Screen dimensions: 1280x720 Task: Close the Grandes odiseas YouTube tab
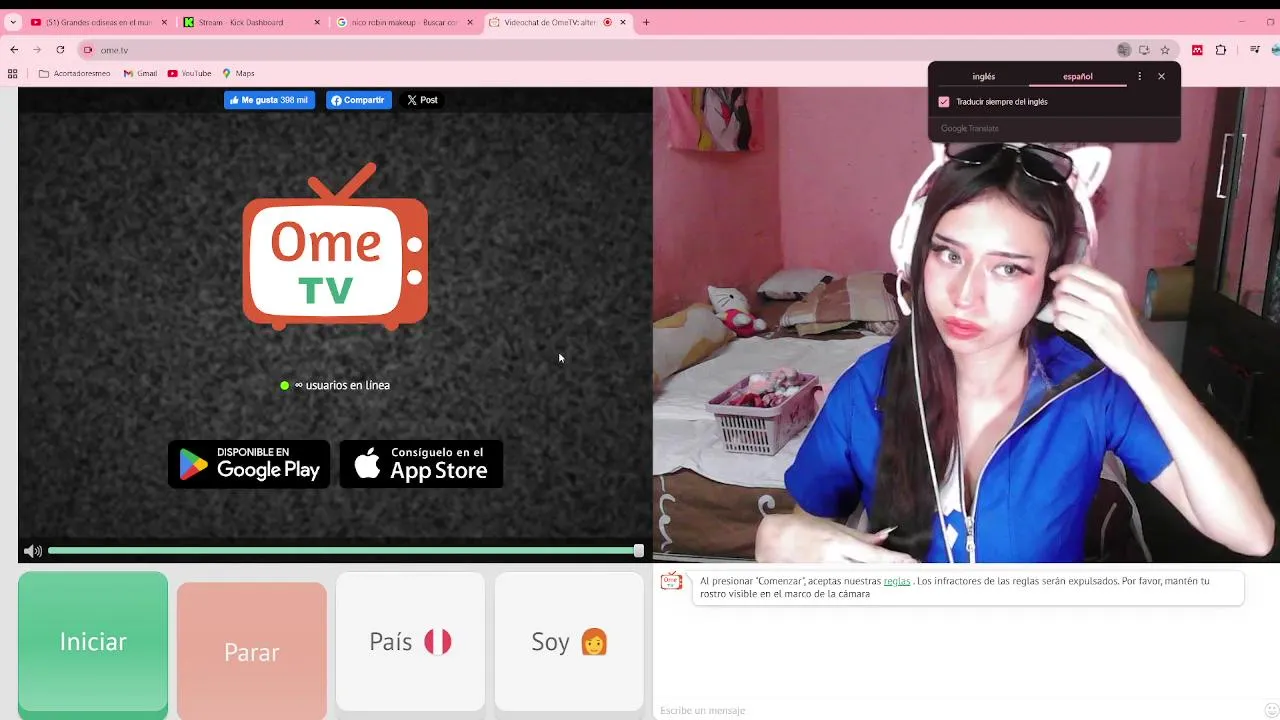[x=164, y=22]
